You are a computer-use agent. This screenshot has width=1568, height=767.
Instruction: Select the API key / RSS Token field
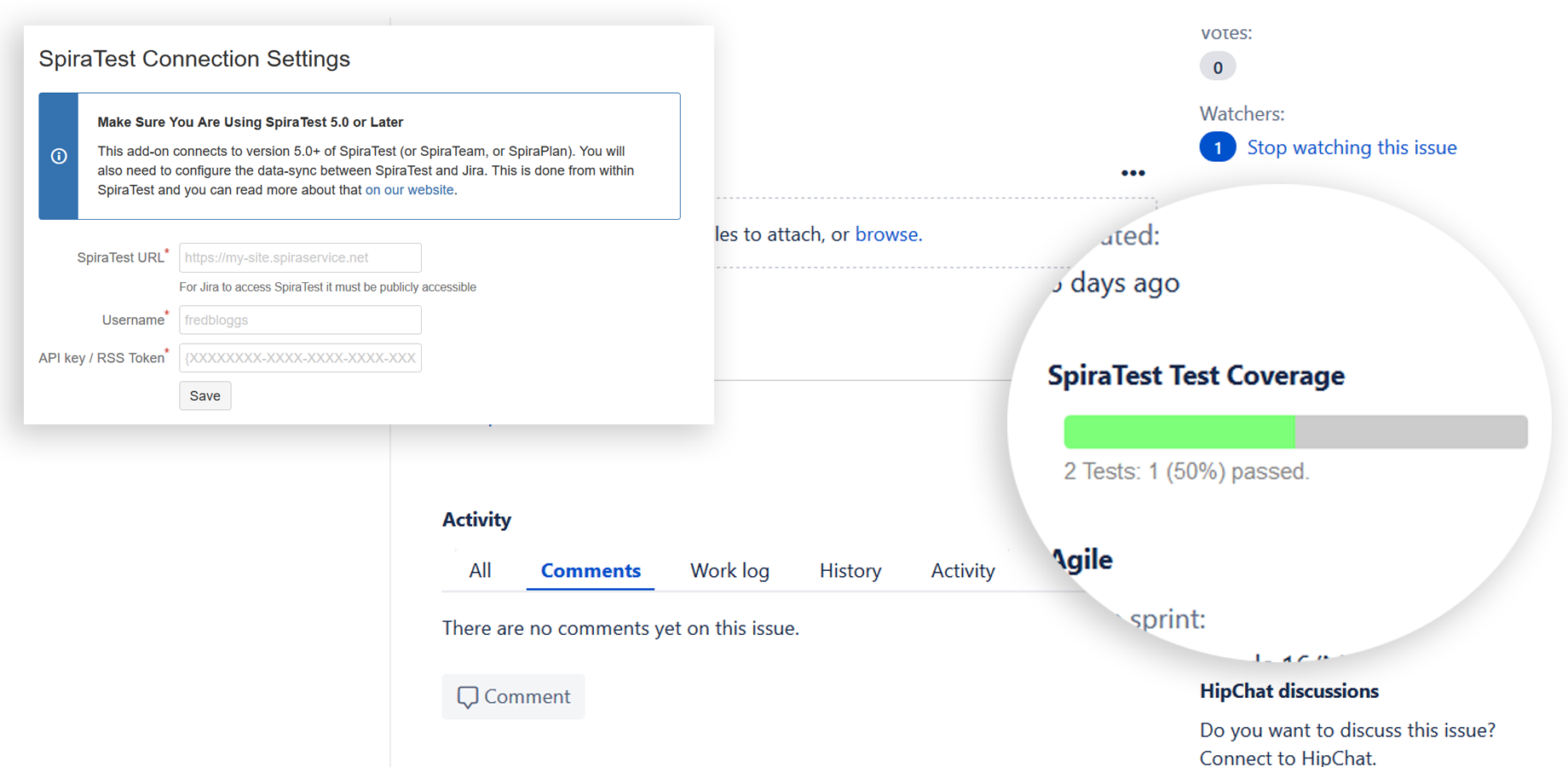point(300,358)
